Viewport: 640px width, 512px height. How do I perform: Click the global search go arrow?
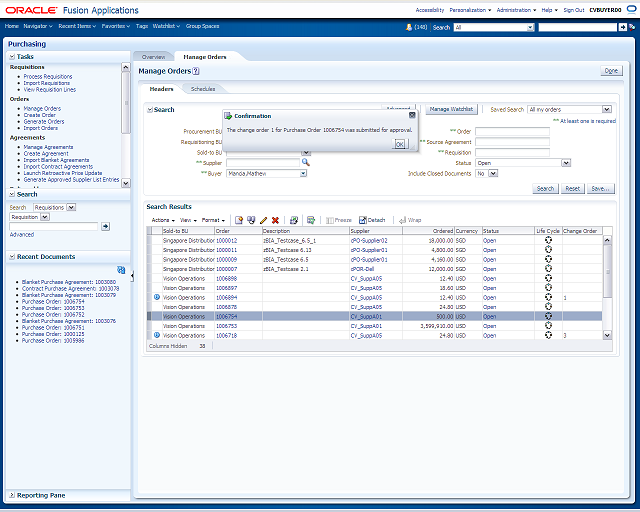(x=622, y=27)
